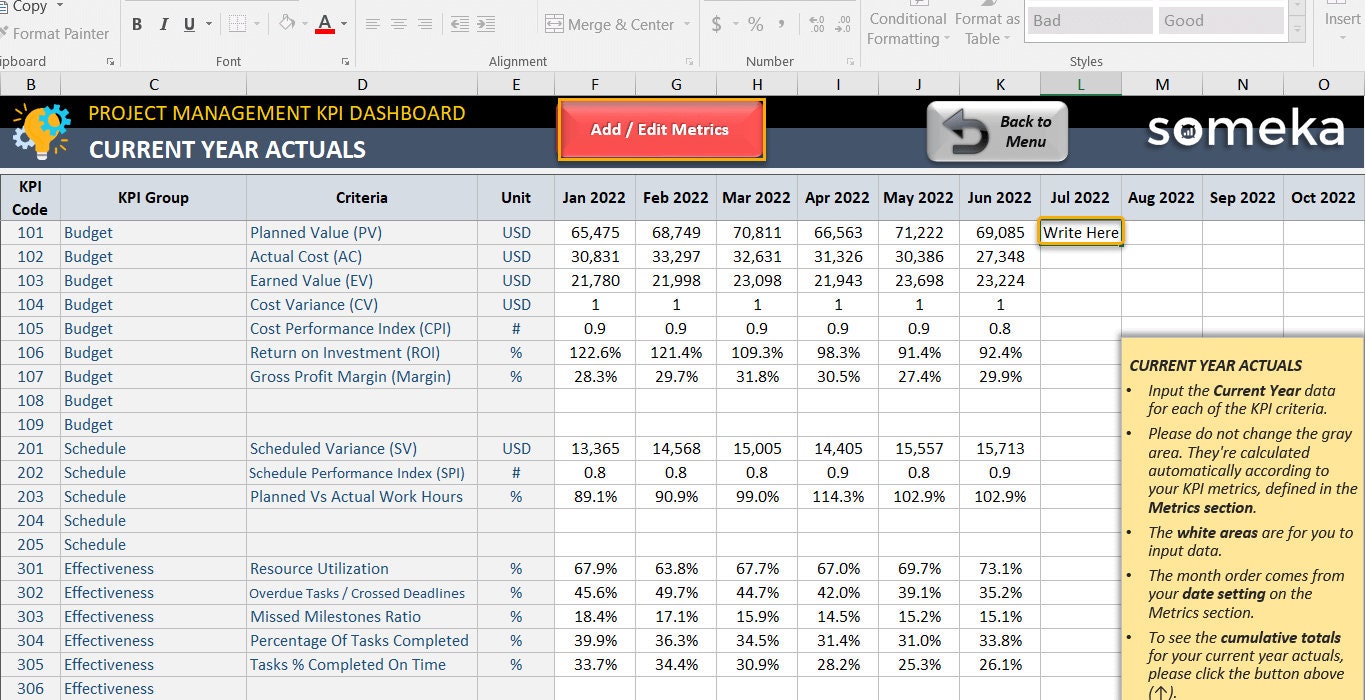Screen dimensions: 1365x700
Task: Open Fill Color dropdown arrow
Action: point(305,24)
